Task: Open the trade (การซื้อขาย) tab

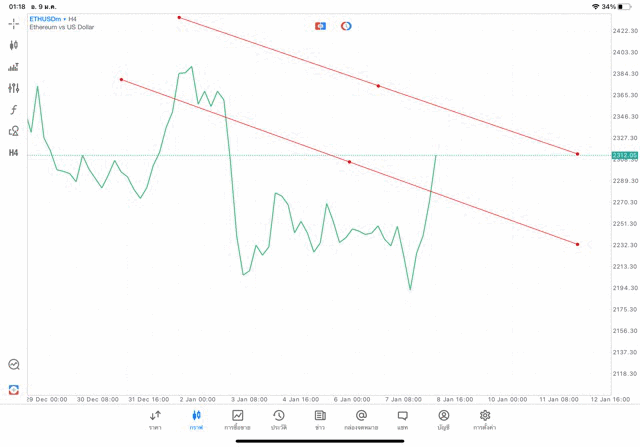Action: [x=238, y=419]
